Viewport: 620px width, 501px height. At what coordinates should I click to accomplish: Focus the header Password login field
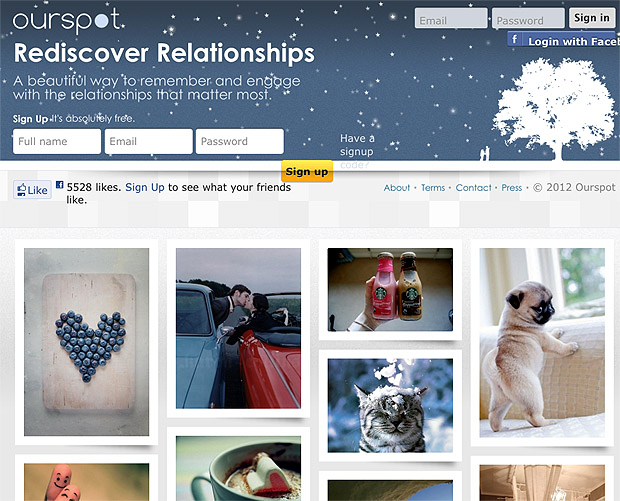pos(528,18)
